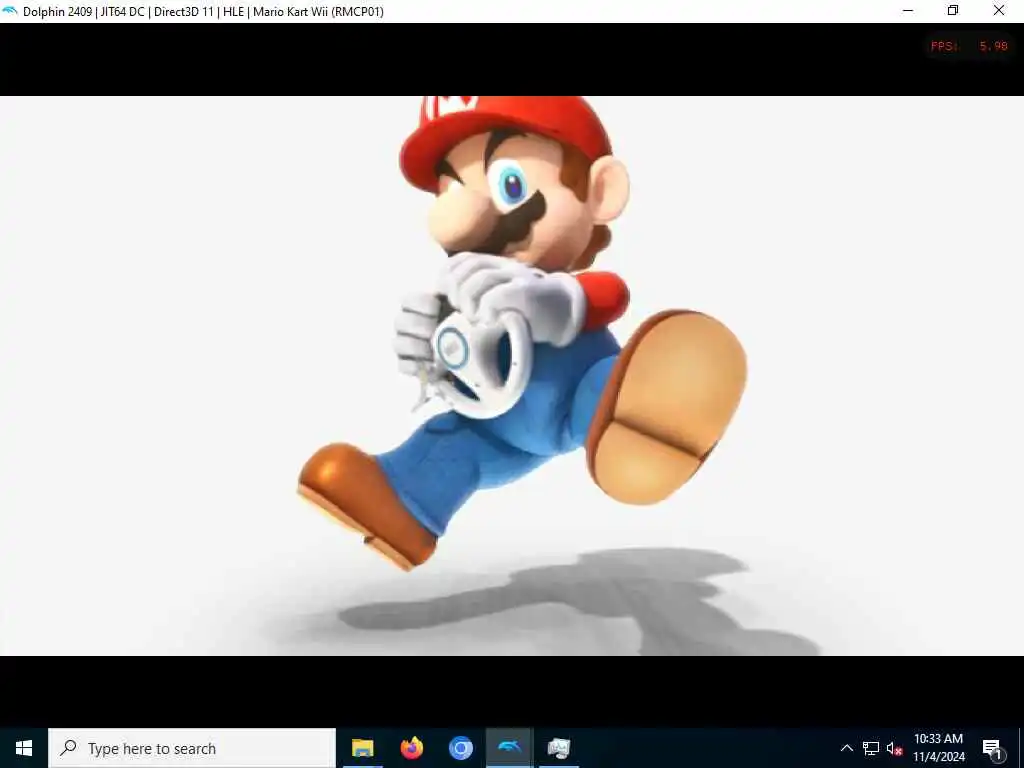Show hidden system tray icons

tap(846, 748)
